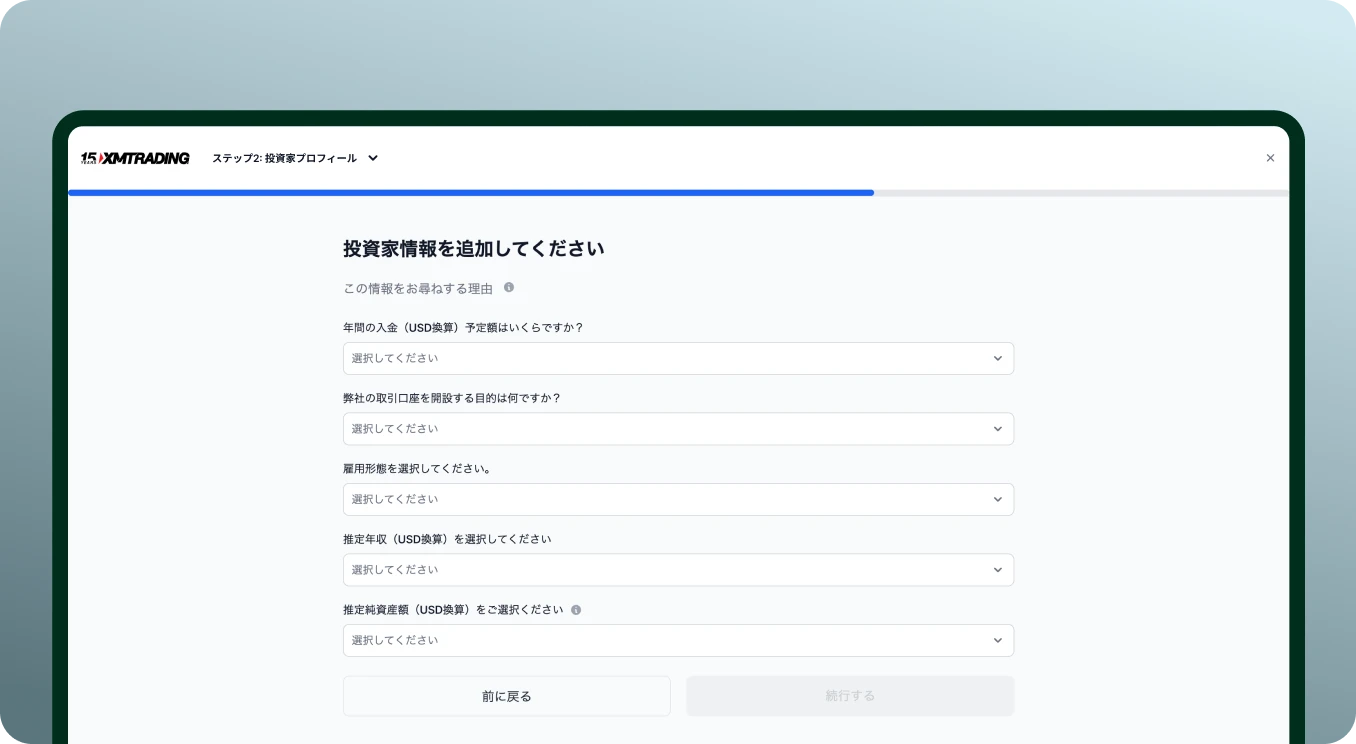Click the blue progress bar at the top
The height and width of the screenshot is (744, 1356).
(x=470, y=192)
